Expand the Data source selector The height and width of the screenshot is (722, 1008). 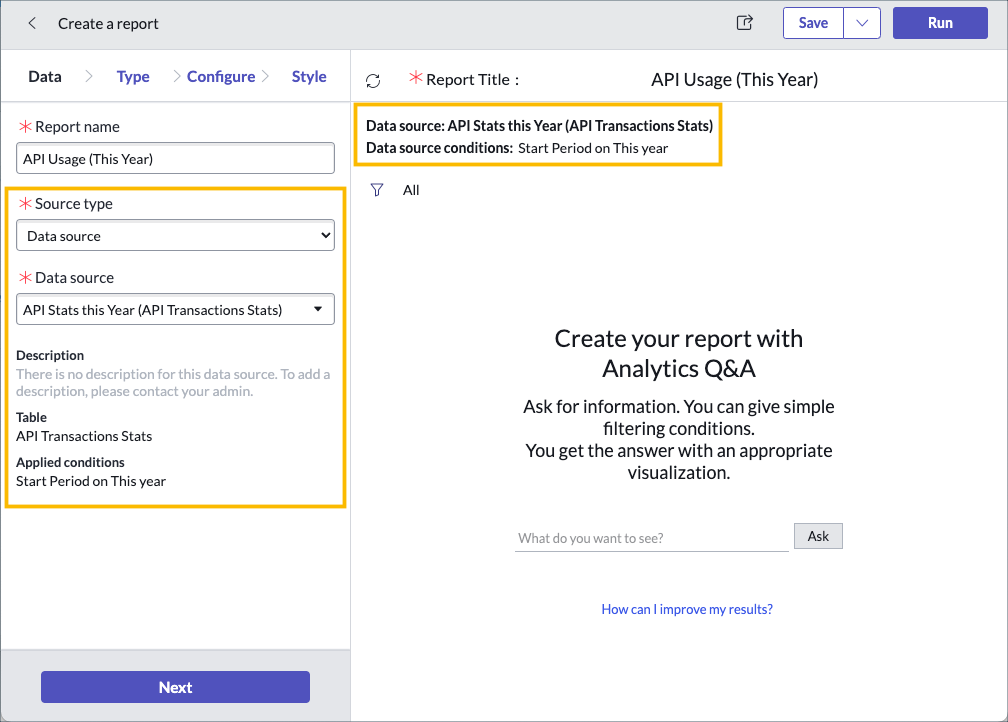pyautogui.click(x=175, y=310)
